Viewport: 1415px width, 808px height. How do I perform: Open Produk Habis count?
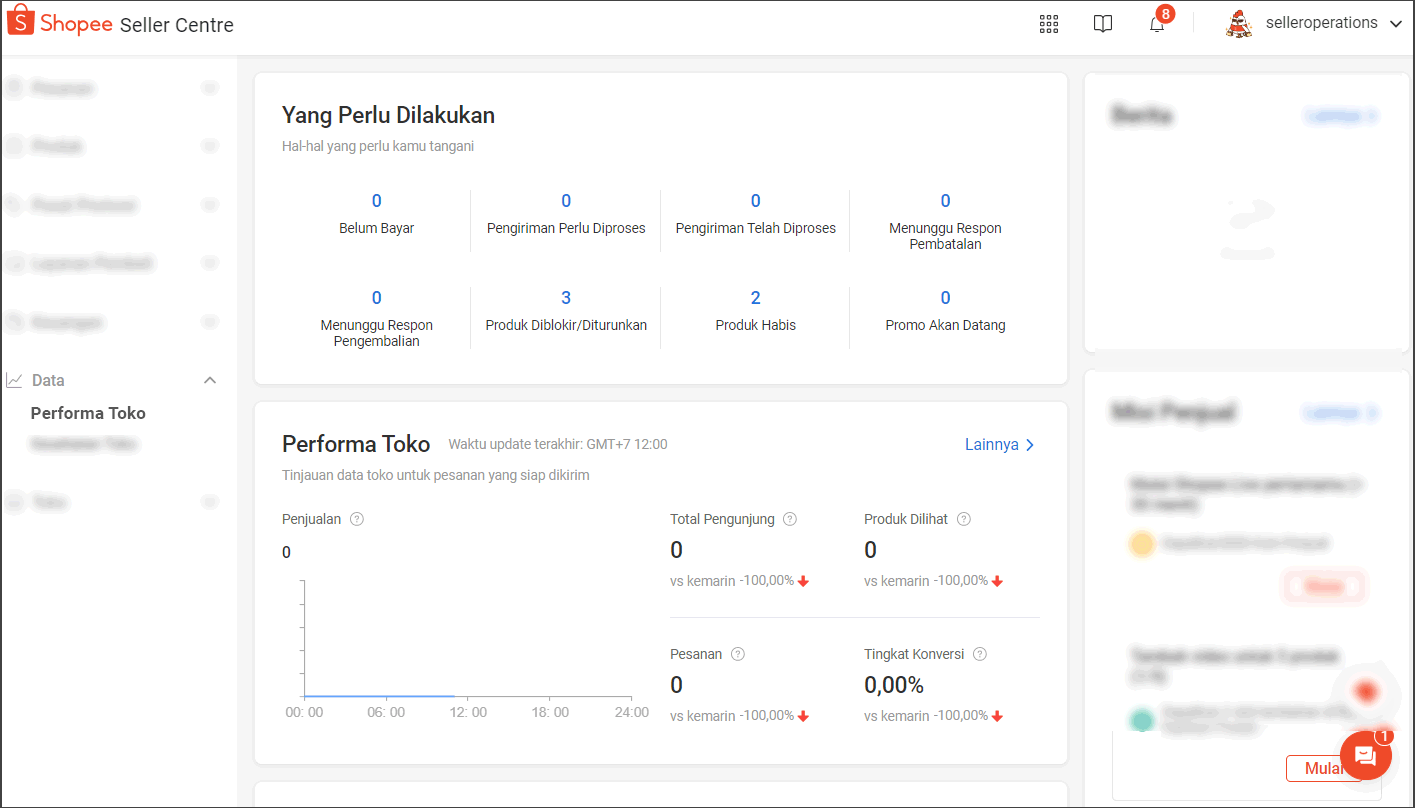click(x=755, y=298)
